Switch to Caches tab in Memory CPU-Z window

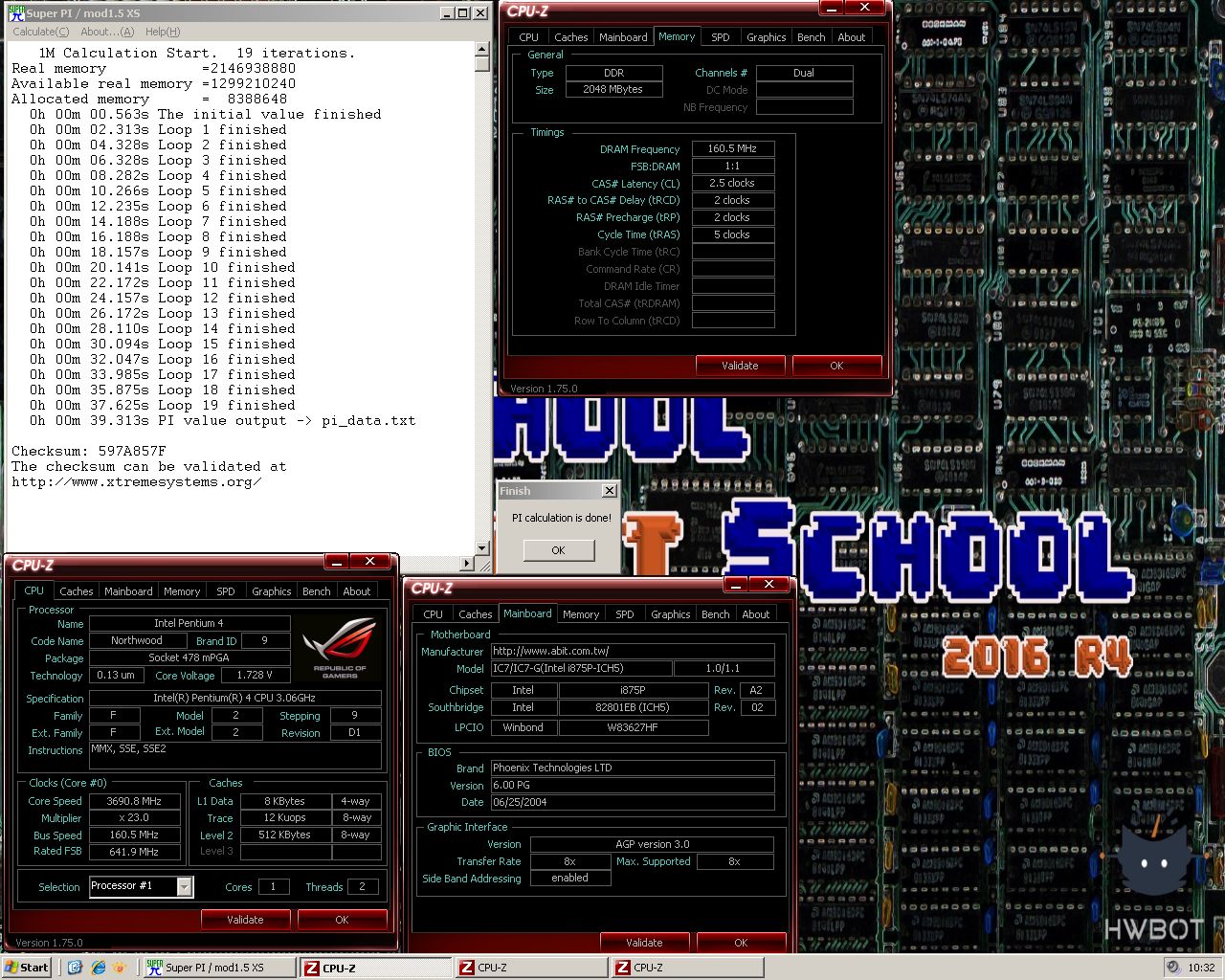[571, 37]
